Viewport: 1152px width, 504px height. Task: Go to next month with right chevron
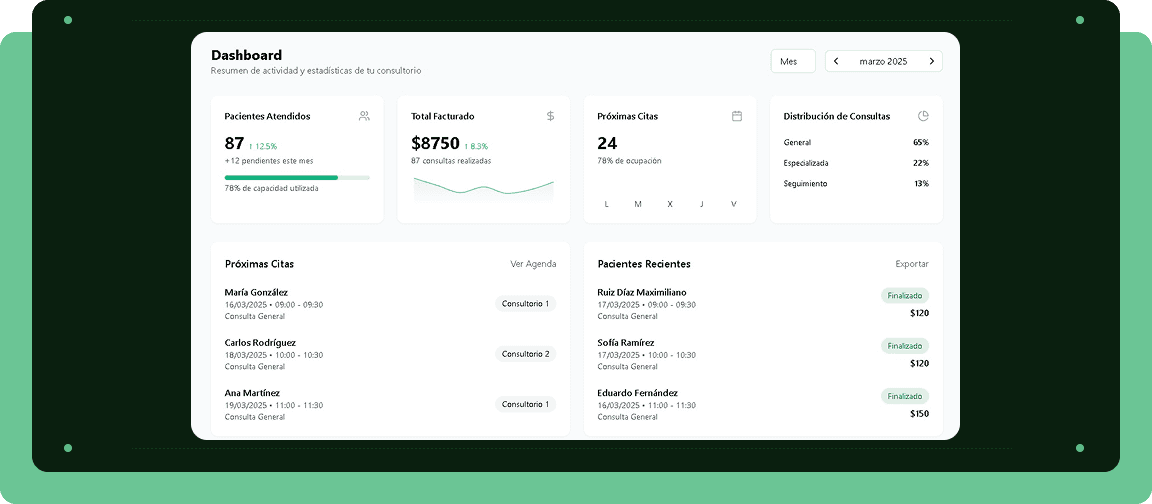(x=932, y=62)
